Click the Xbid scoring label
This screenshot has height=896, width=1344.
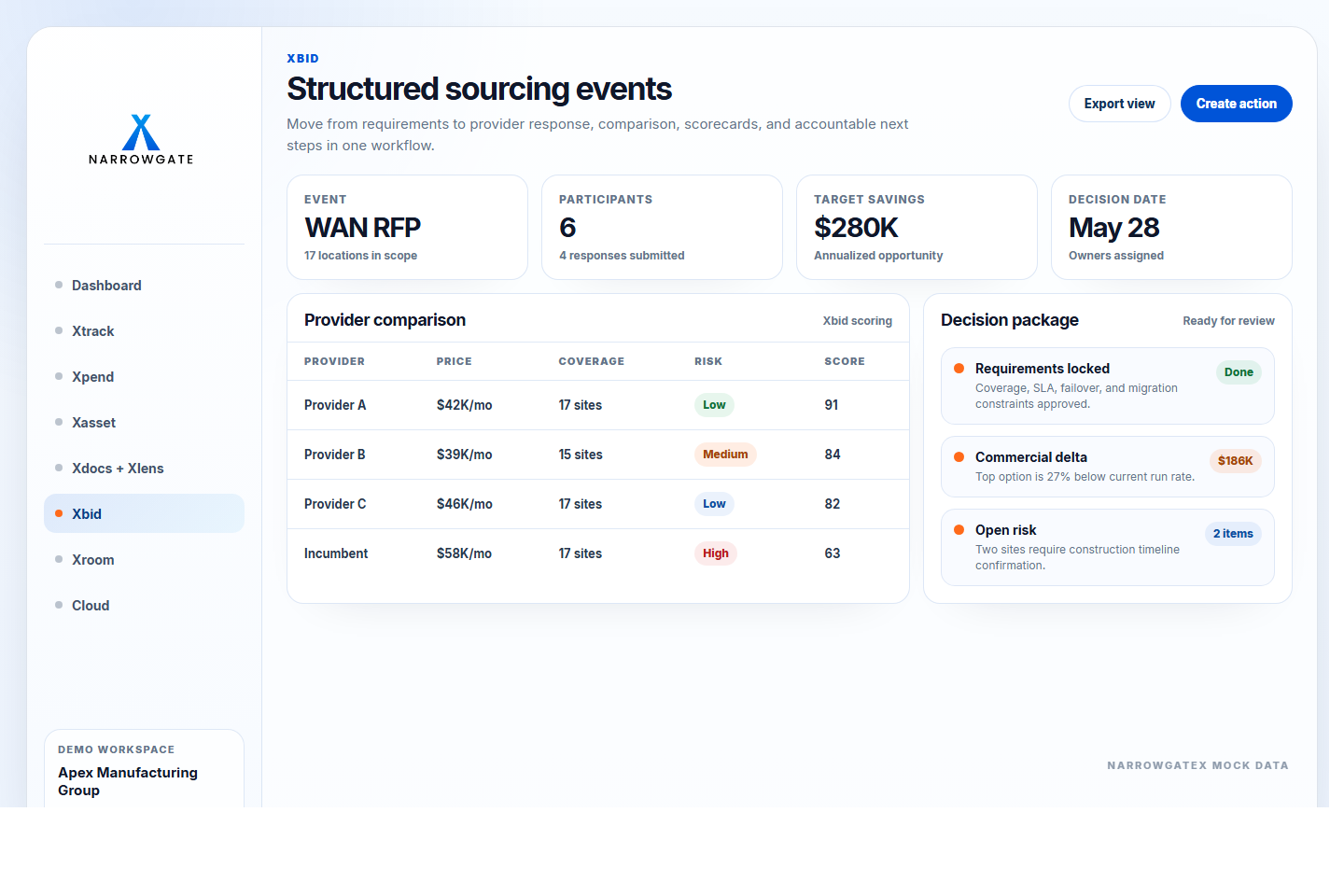(857, 321)
